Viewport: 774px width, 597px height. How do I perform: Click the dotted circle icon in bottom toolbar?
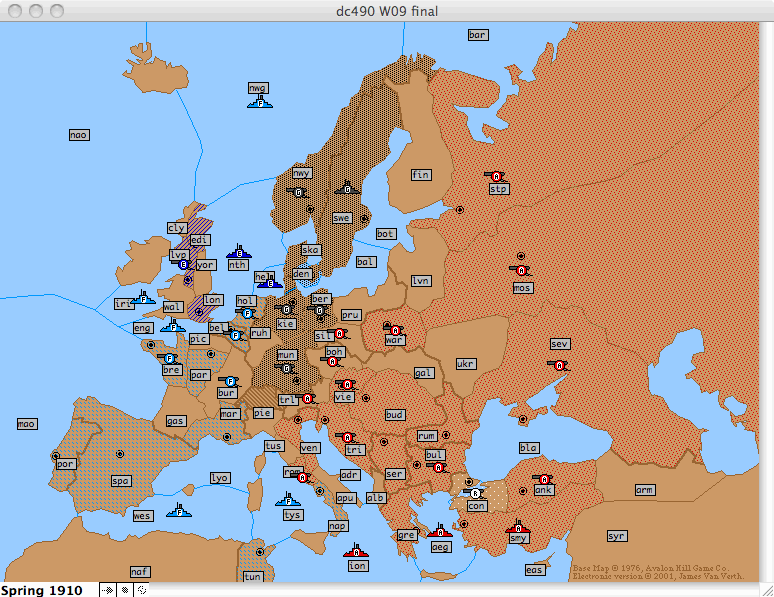[x=142, y=590]
